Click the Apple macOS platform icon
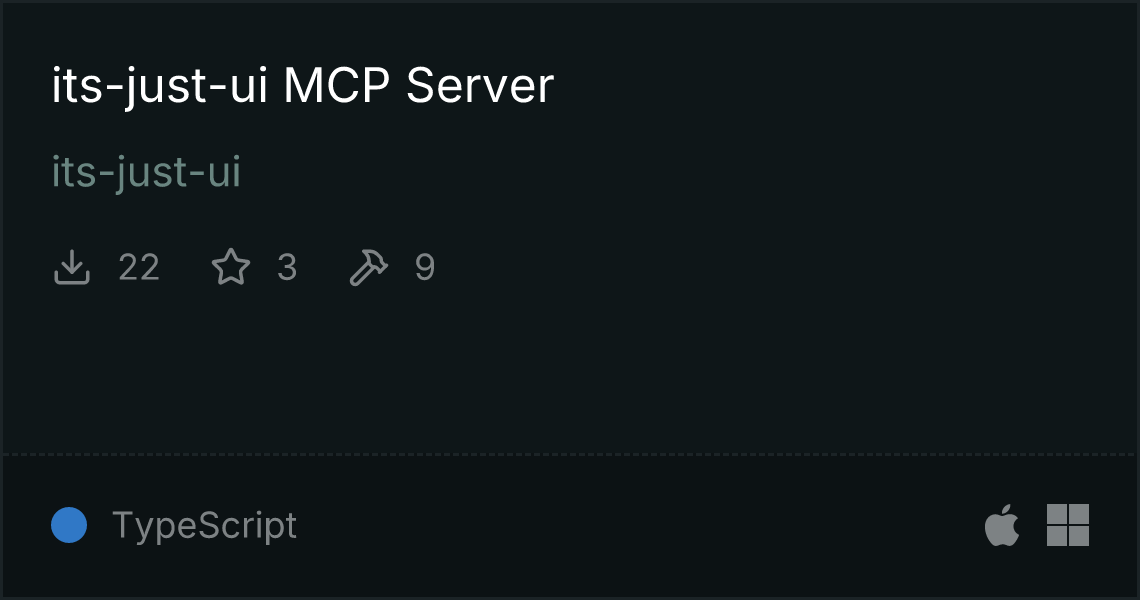The height and width of the screenshot is (600, 1140). [1002, 524]
